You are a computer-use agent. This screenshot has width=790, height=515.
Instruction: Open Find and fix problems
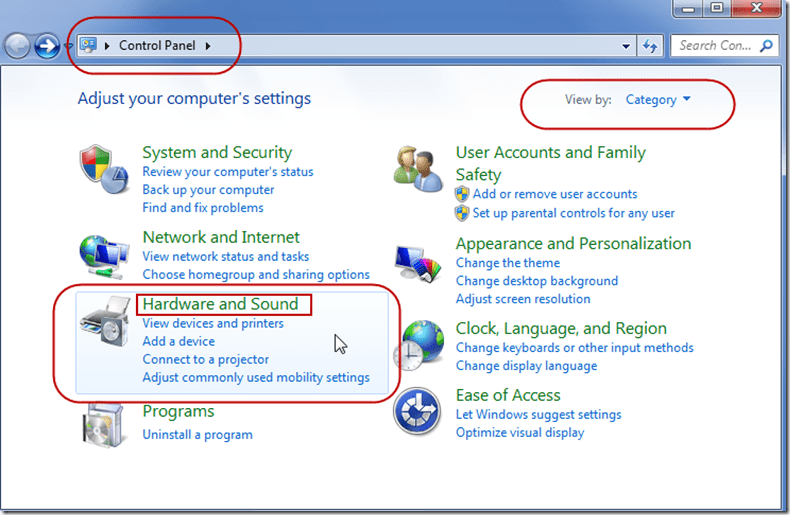pyautogui.click(x=203, y=208)
